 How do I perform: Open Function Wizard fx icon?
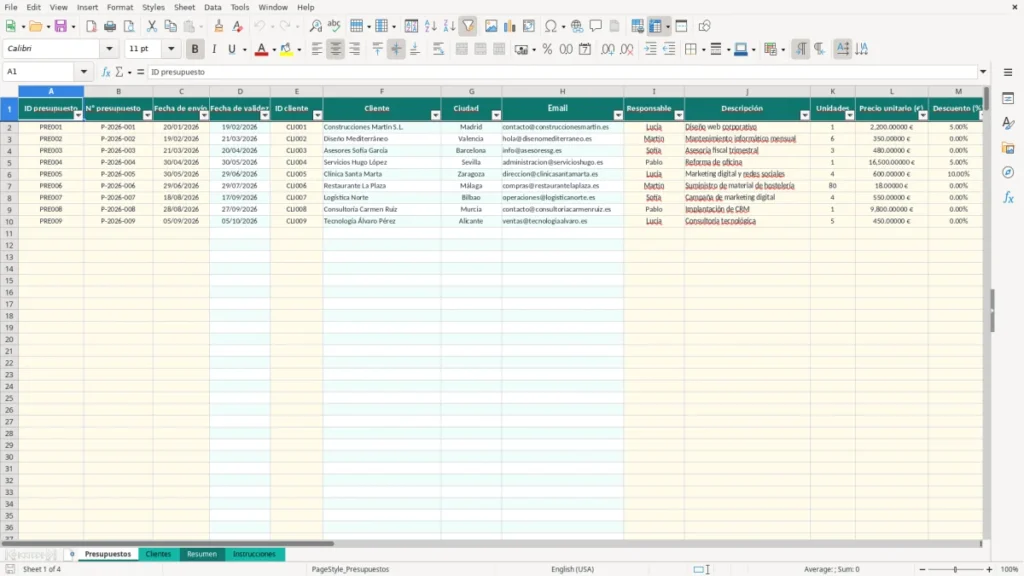[x=106, y=72]
